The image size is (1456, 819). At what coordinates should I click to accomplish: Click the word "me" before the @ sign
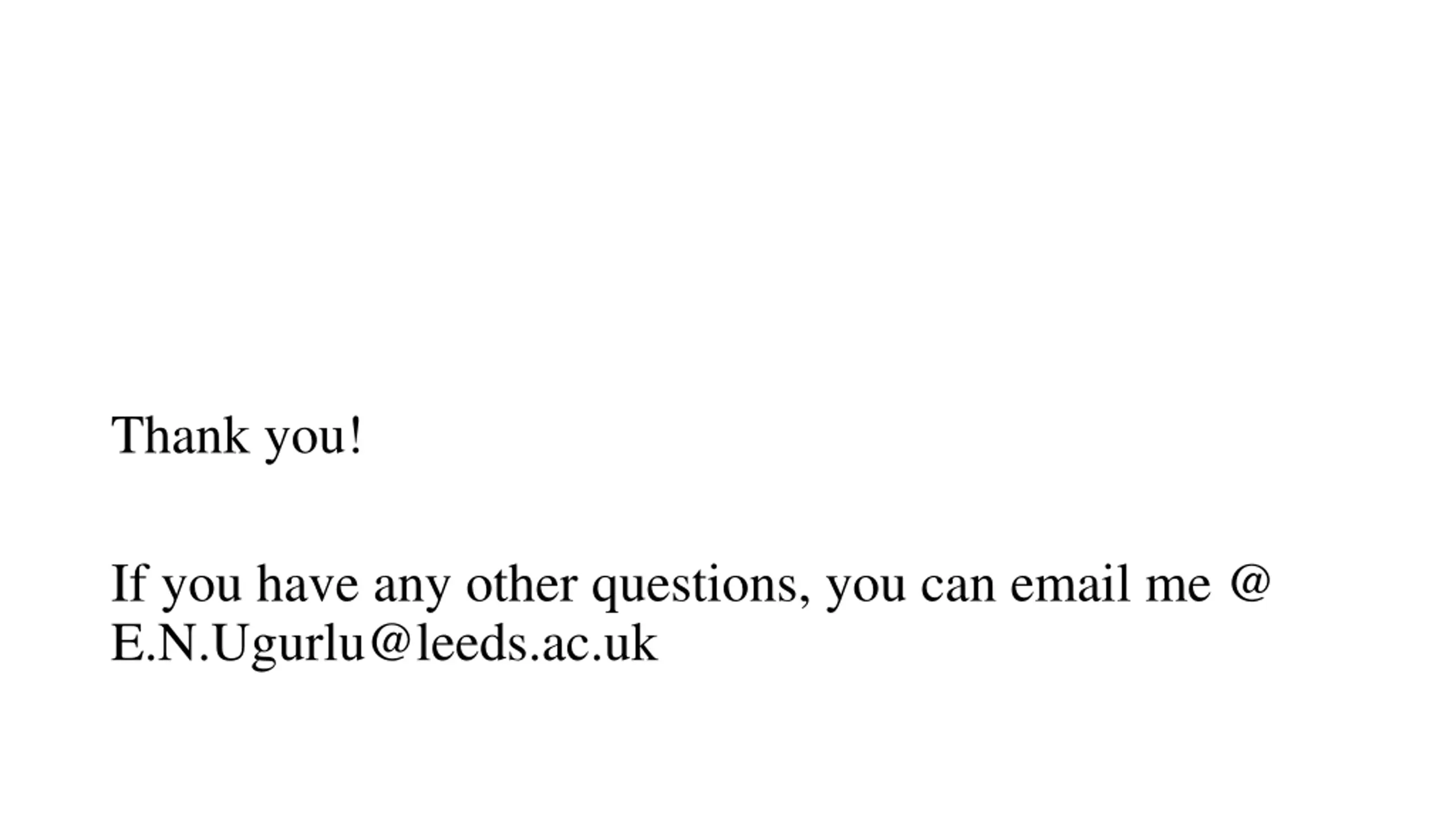pos(1178,586)
